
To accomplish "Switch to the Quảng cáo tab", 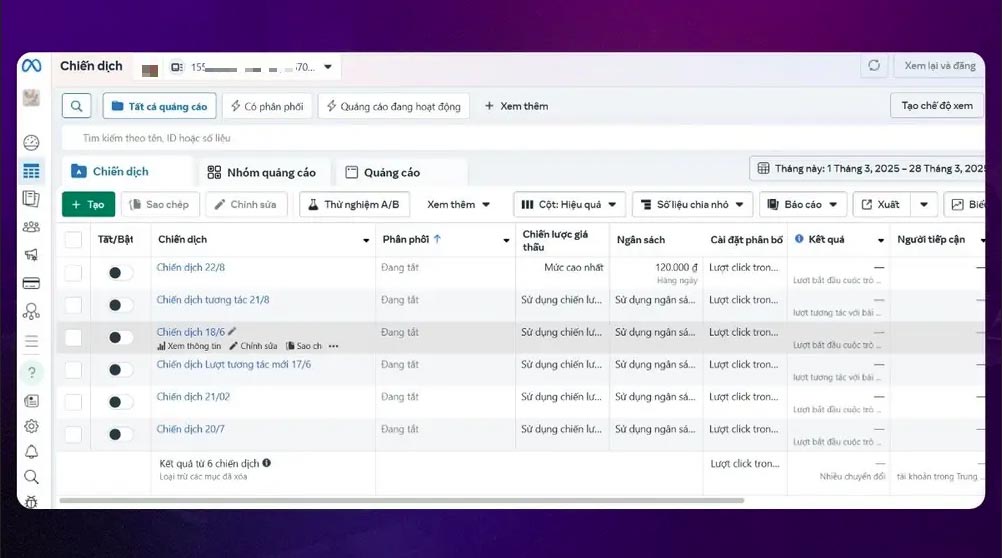I will (x=402, y=173).
